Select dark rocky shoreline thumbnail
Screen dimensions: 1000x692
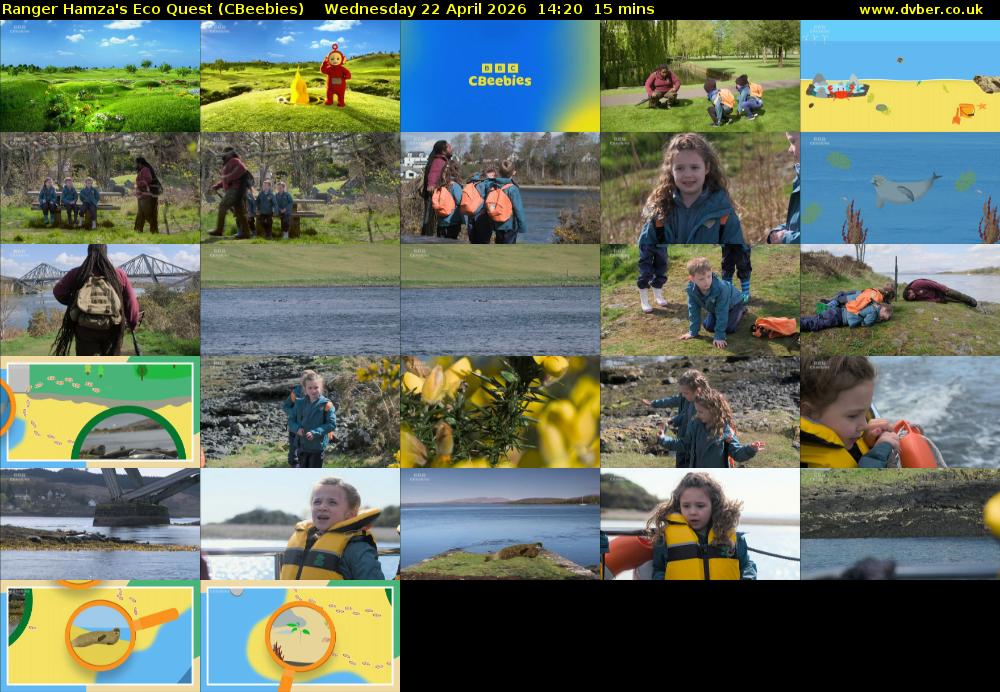(900, 524)
